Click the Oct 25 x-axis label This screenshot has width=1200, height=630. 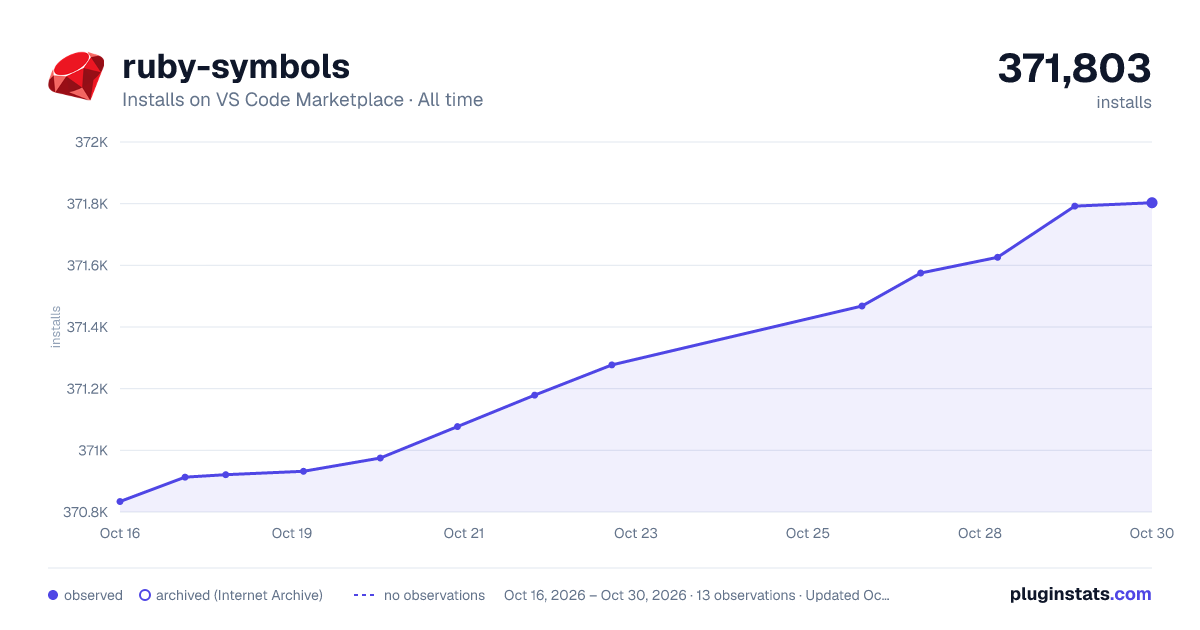point(808,533)
